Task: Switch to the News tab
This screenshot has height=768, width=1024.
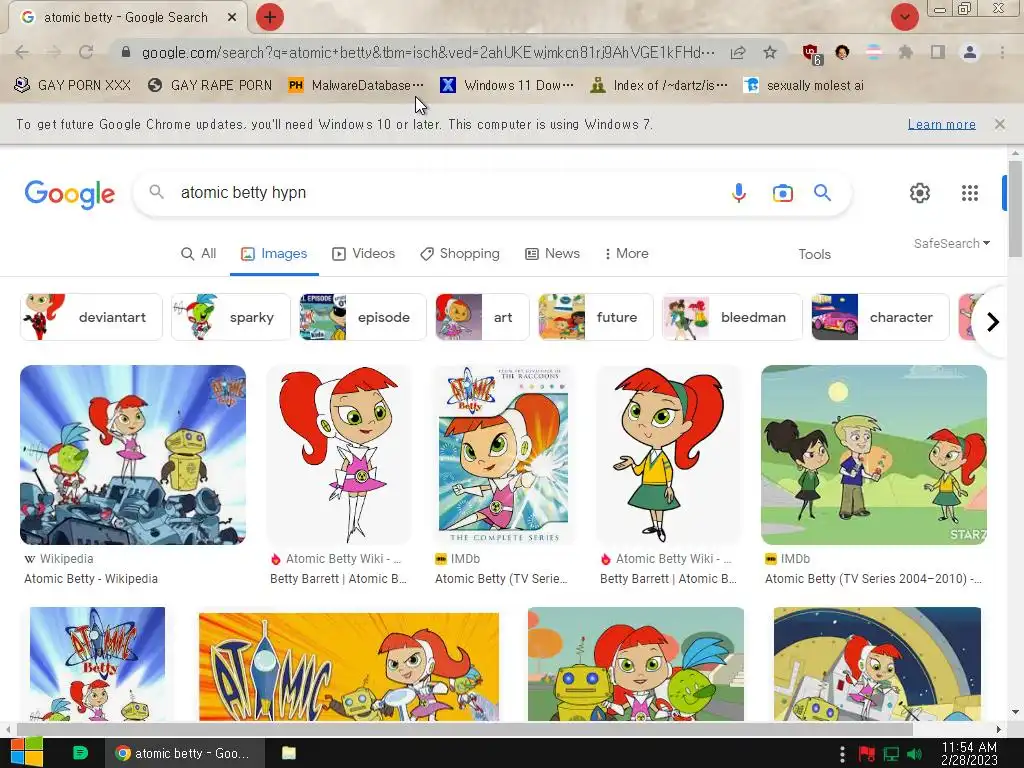Action: pyautogui.click(x=552, y=253)
